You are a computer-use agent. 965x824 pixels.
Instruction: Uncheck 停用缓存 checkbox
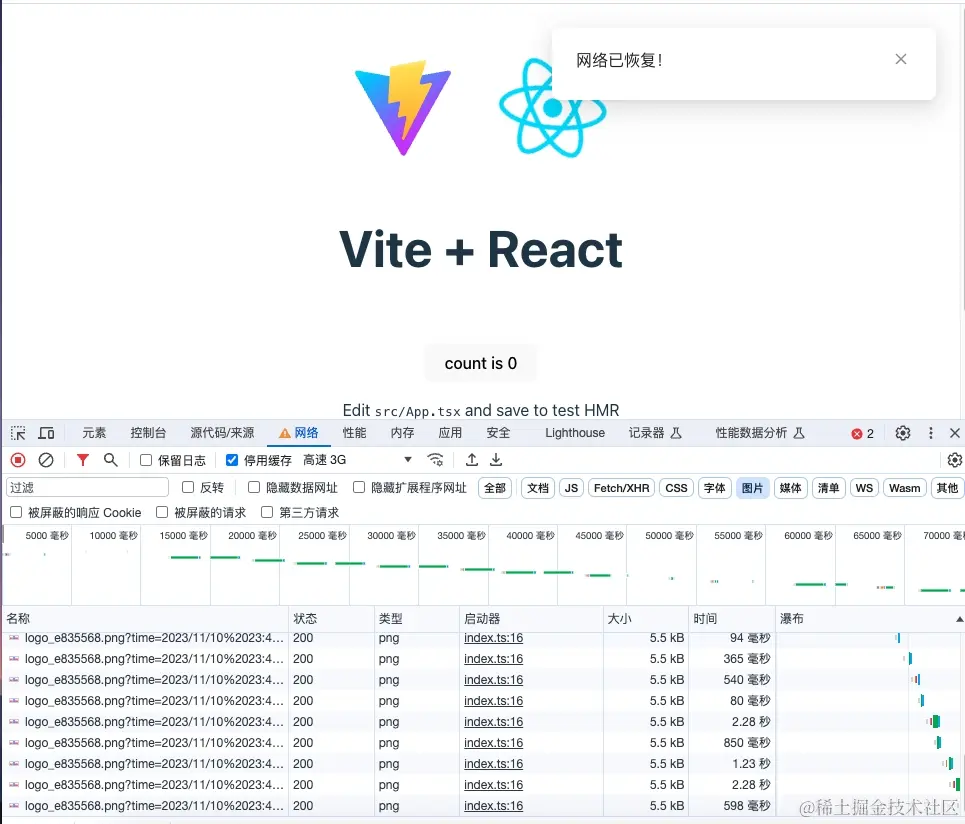232,460
